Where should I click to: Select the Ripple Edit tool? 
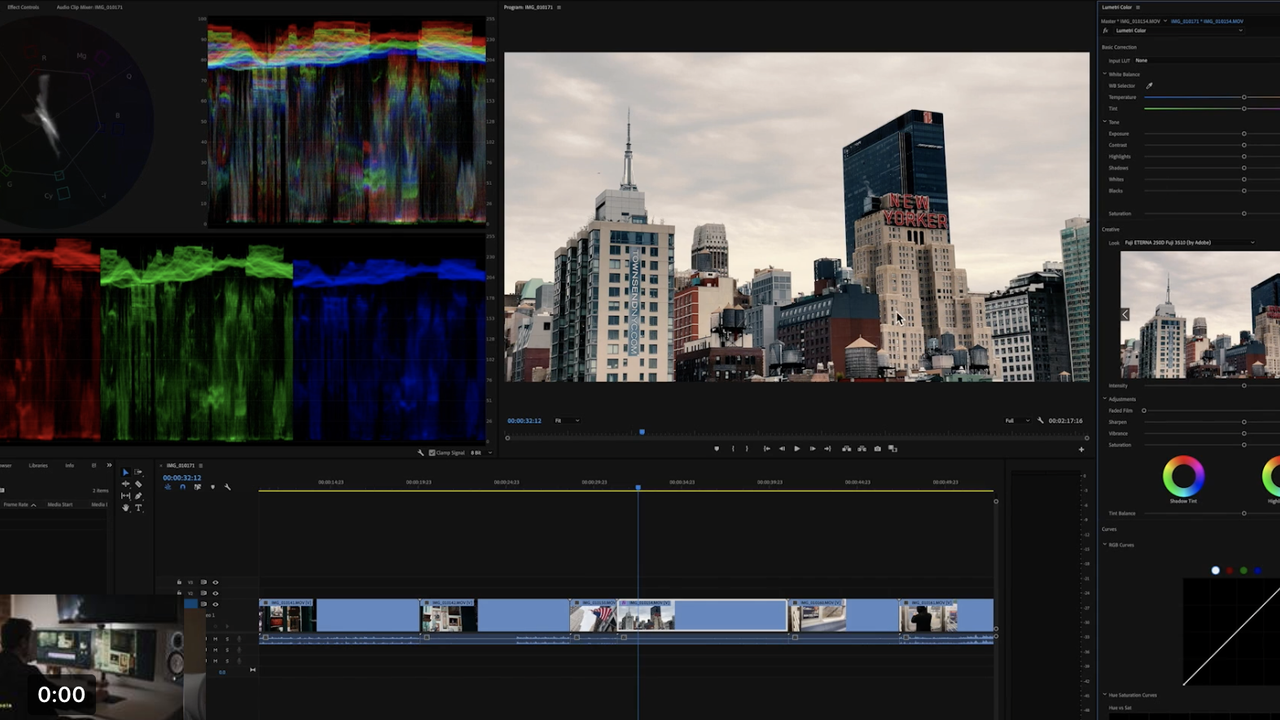pyautogui.click(x=125, y=484)
